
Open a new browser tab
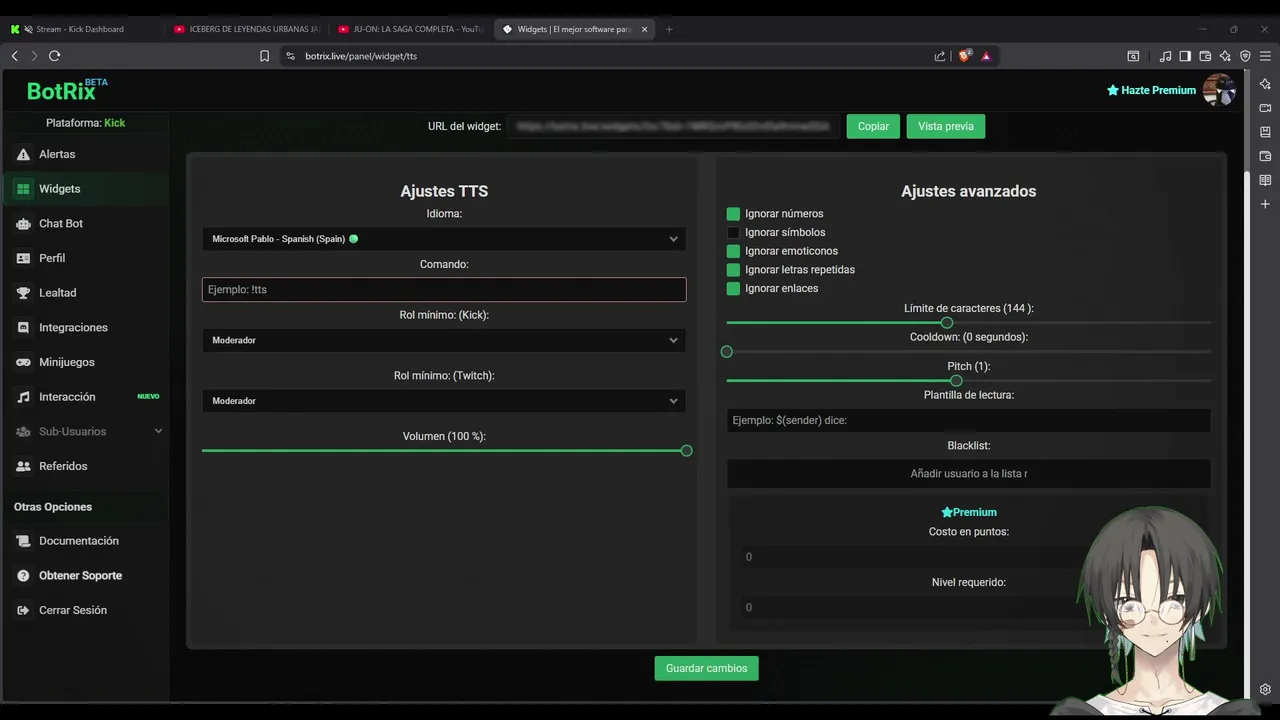coord(669,29)
